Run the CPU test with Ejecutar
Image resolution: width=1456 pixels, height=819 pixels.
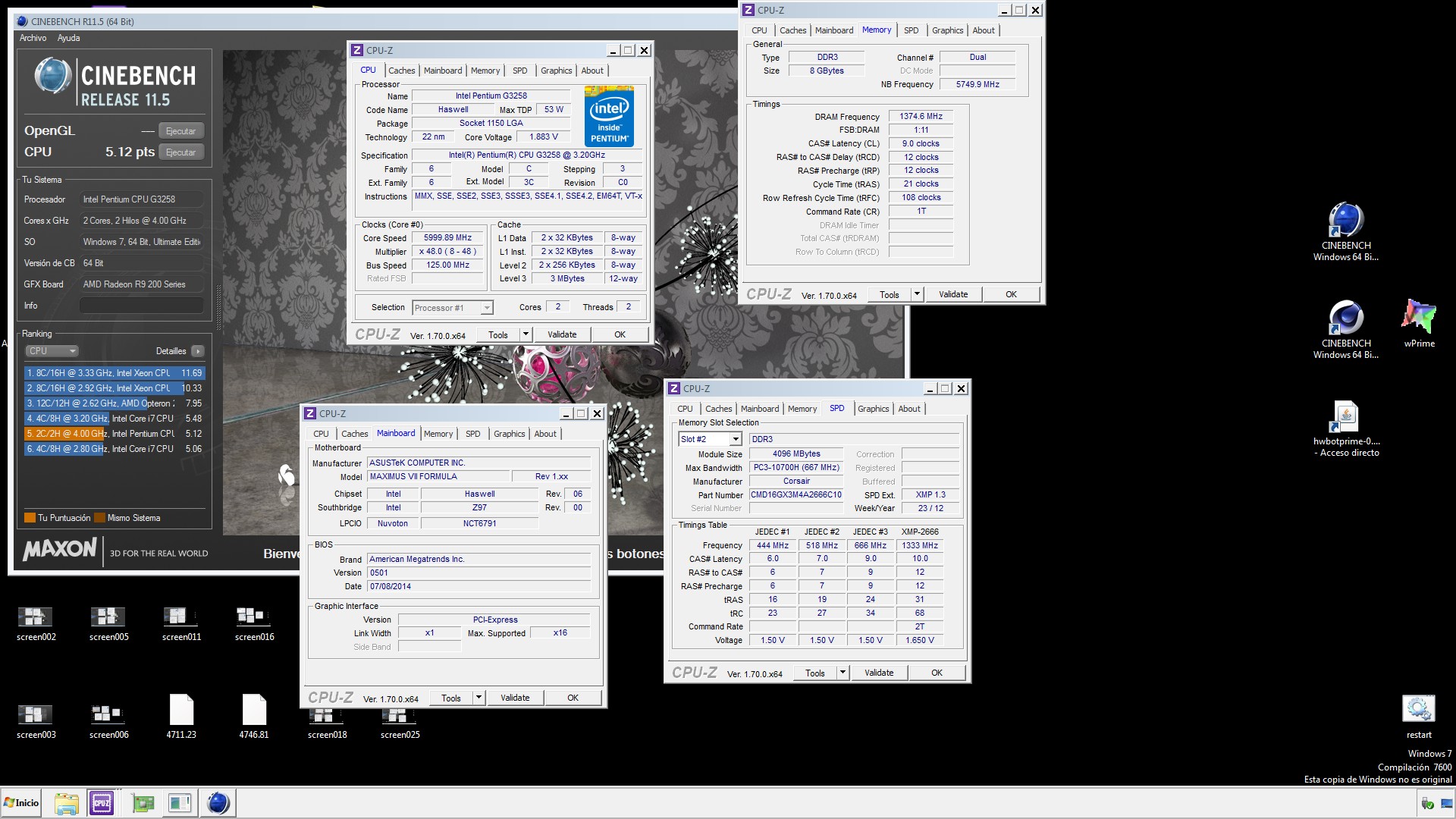[180, 152]
